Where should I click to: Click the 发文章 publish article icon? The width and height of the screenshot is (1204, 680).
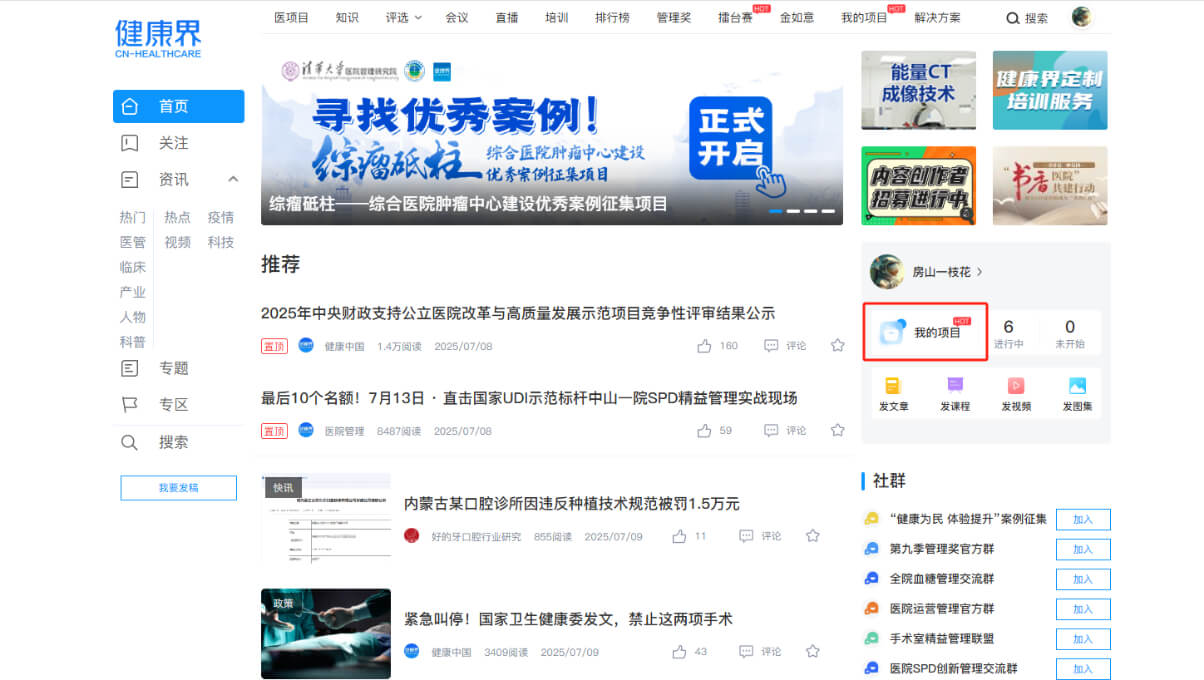click(893, 385)
